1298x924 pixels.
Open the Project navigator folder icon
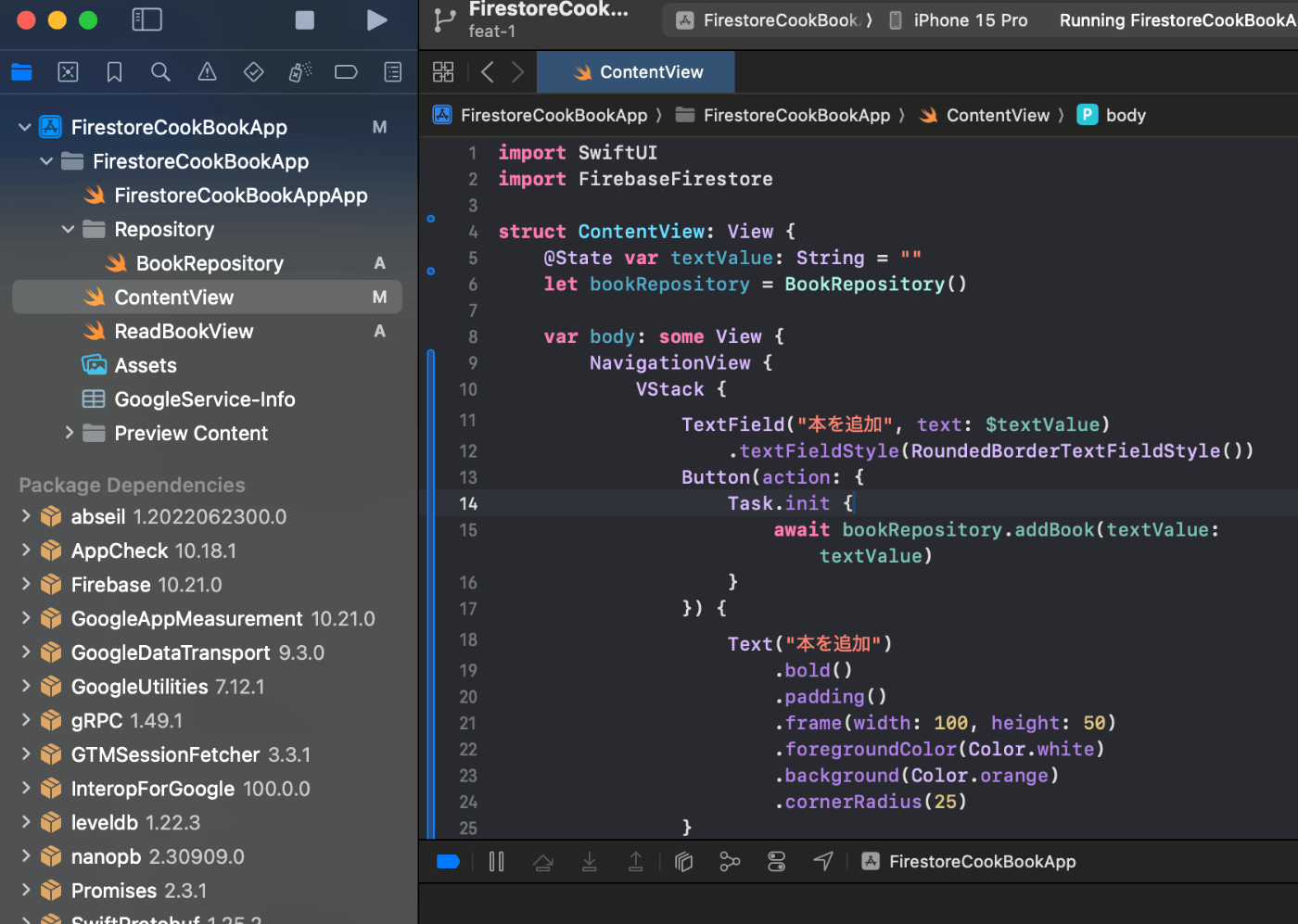tap(21, 72)
